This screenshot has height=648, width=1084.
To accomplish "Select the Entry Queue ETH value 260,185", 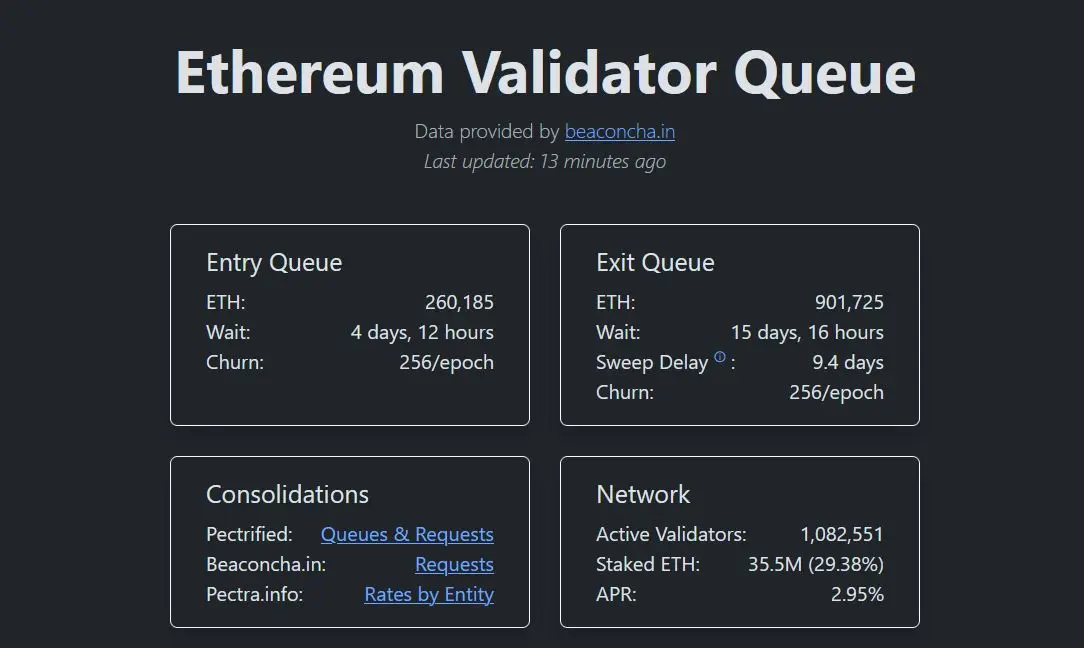I will (459, 302).
